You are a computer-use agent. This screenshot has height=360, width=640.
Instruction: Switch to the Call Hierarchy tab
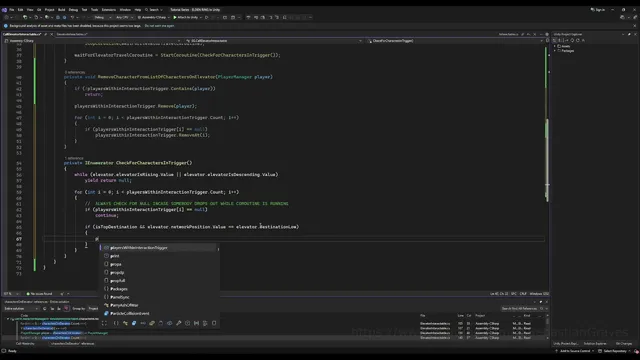(x=25, y=344)
